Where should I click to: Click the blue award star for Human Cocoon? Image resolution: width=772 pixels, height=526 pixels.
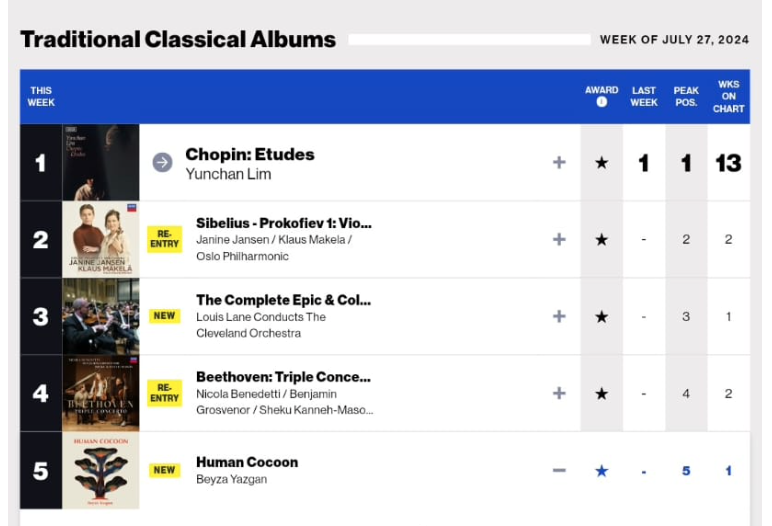[x=601, y=471]
